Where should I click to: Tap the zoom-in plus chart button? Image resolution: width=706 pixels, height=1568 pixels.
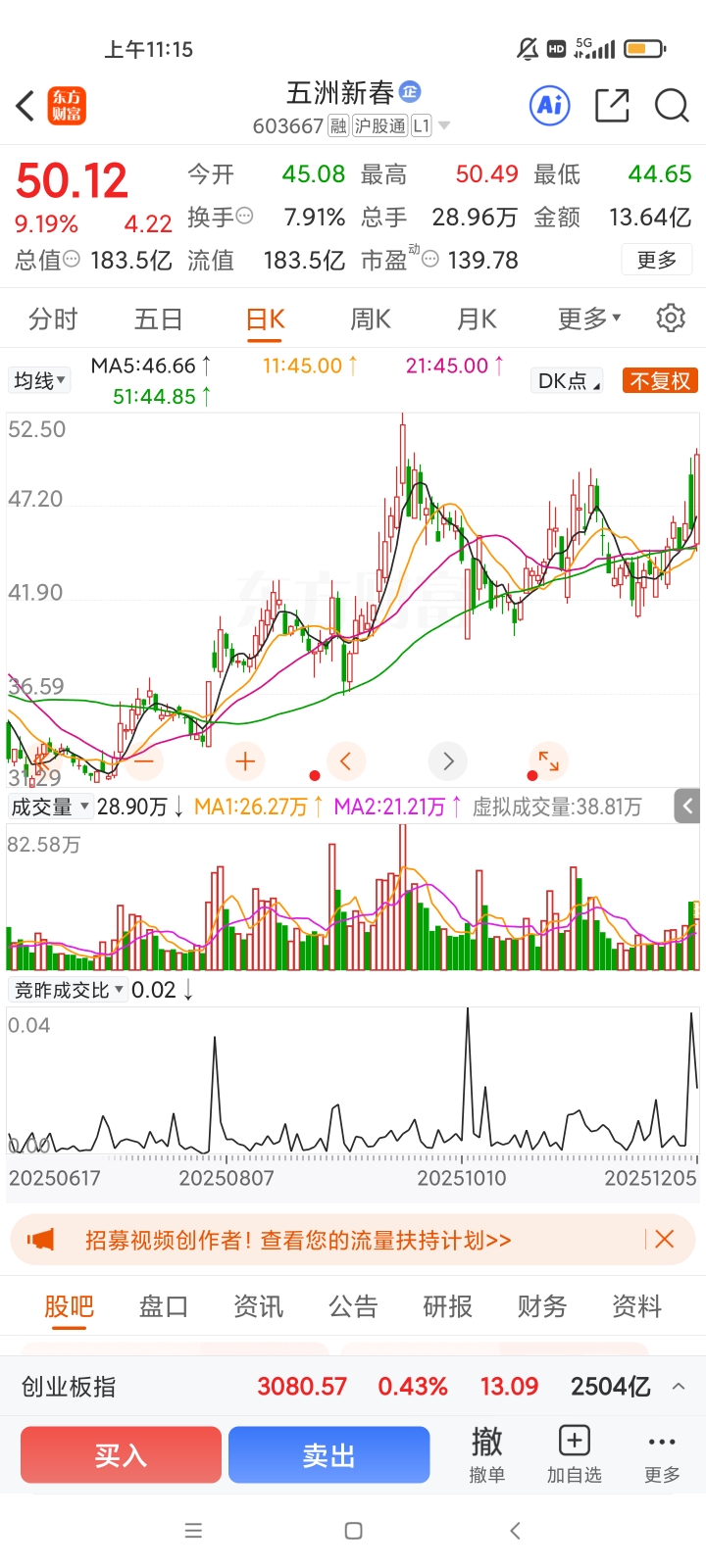click(245, 760)
